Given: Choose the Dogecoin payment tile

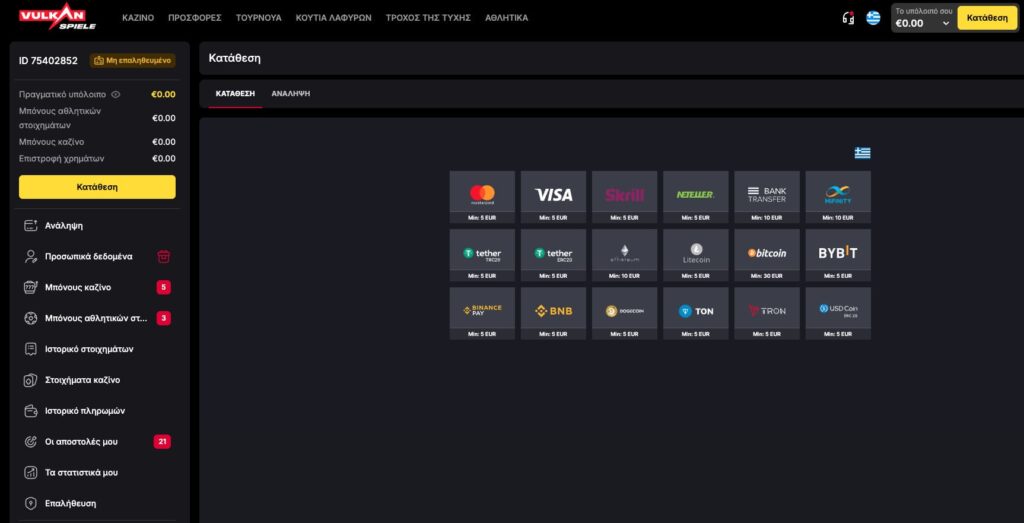Looking at the screenshot, I should coord(624,311).
